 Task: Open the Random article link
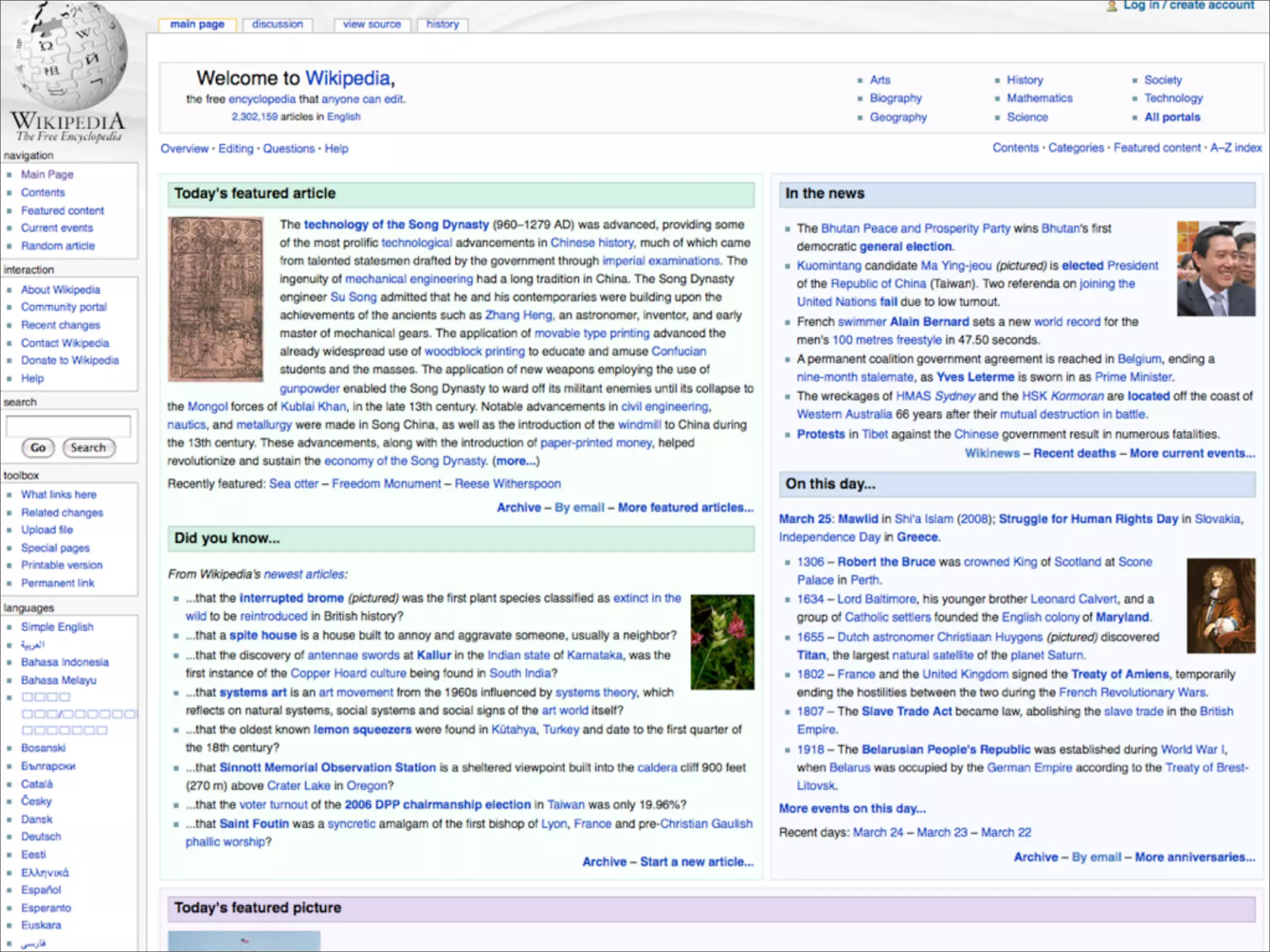(58, 245)
